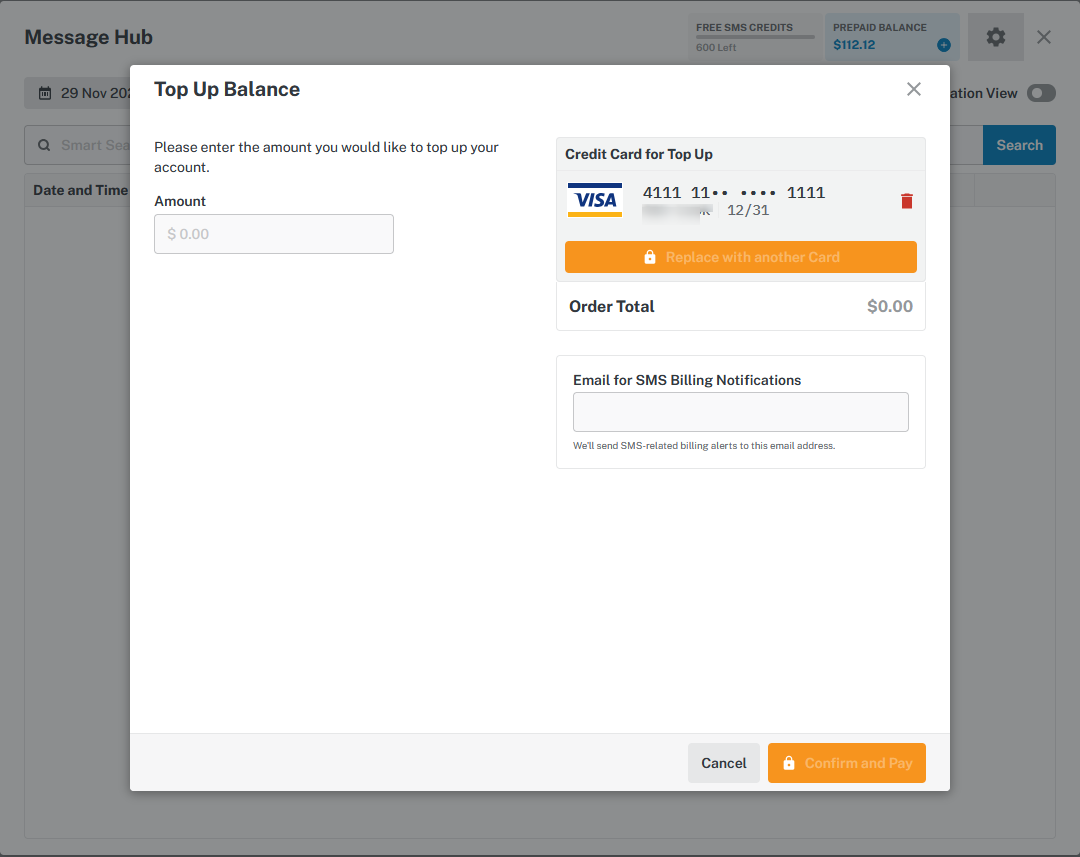Click lock icon on Replace with another Card
Screen dimensions: 1080x857
pyautogui.click(x=650, y=257)
